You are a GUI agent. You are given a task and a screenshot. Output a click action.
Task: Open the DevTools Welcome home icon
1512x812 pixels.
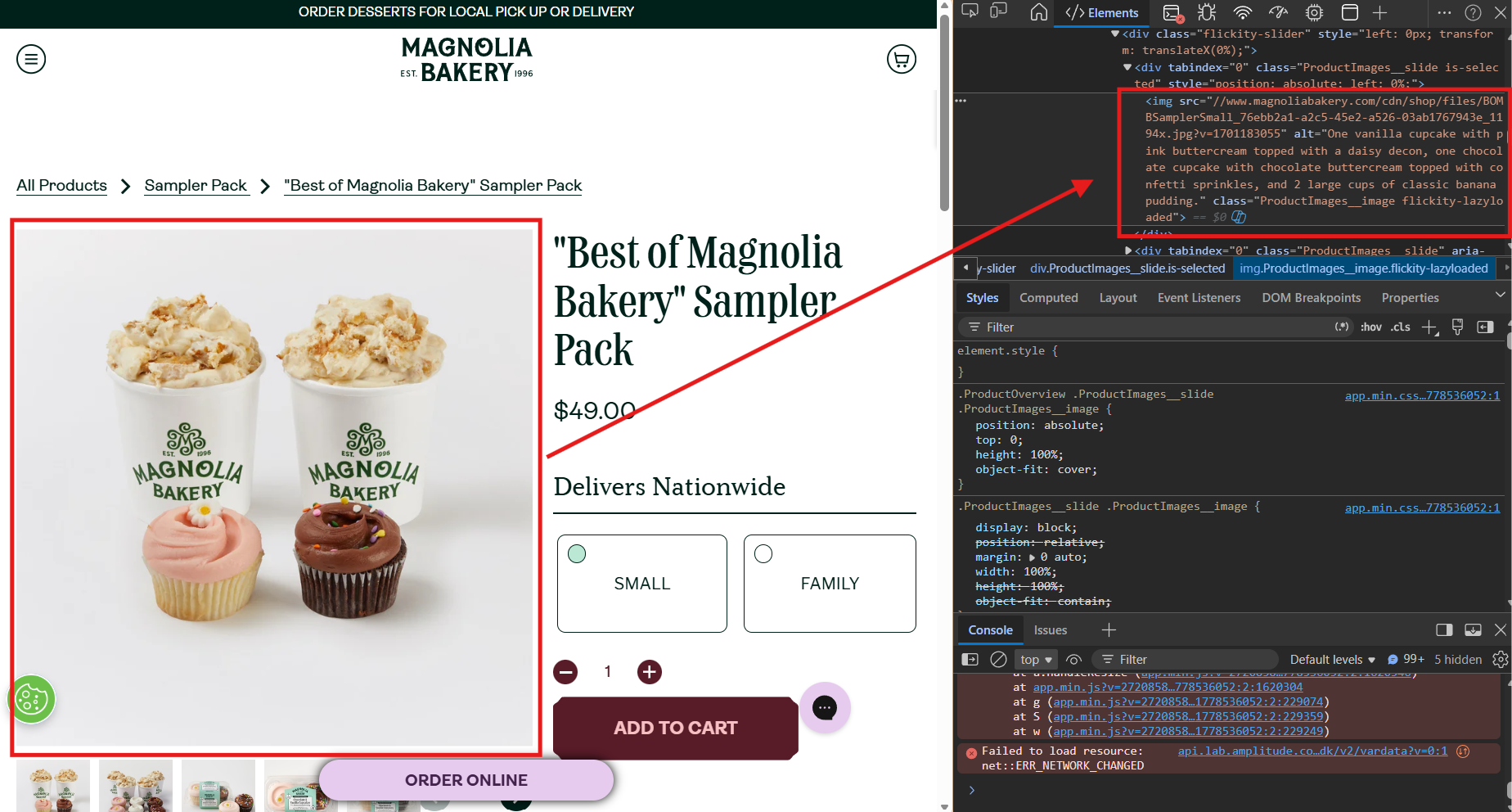tap(1039, 12)
